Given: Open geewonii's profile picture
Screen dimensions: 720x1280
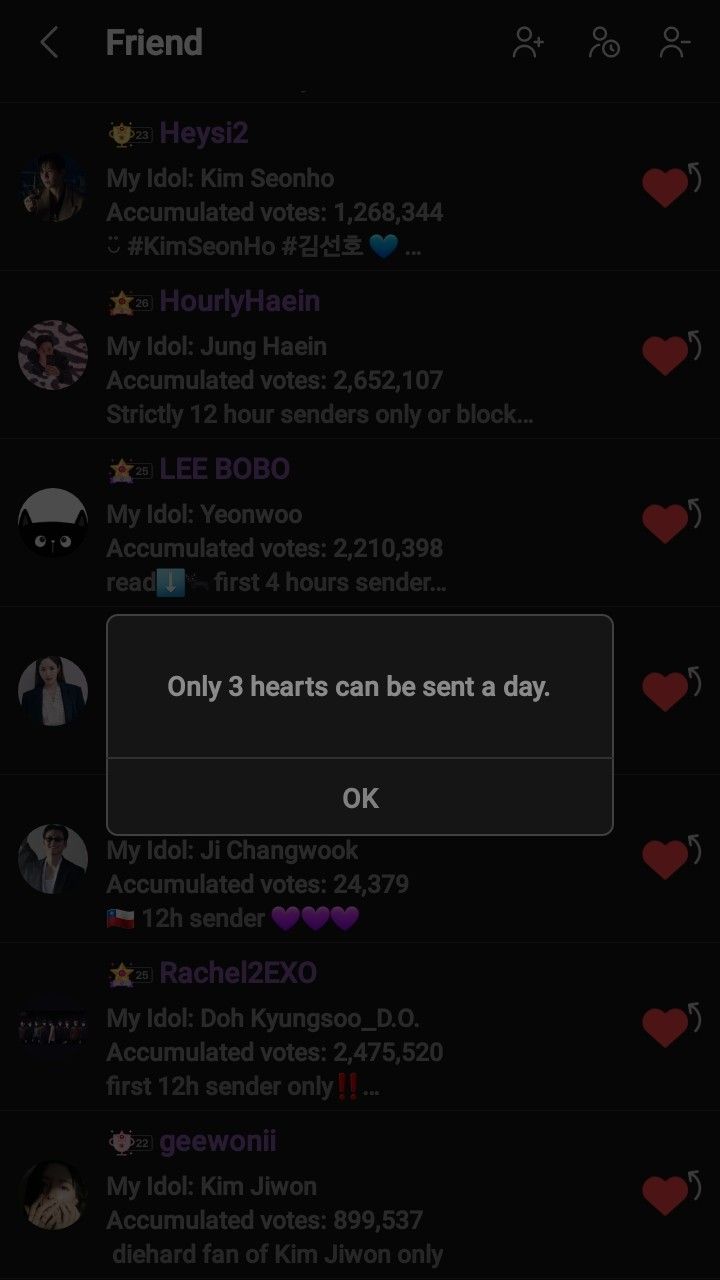Looking at the screenshot, I should pos(53,1195).
